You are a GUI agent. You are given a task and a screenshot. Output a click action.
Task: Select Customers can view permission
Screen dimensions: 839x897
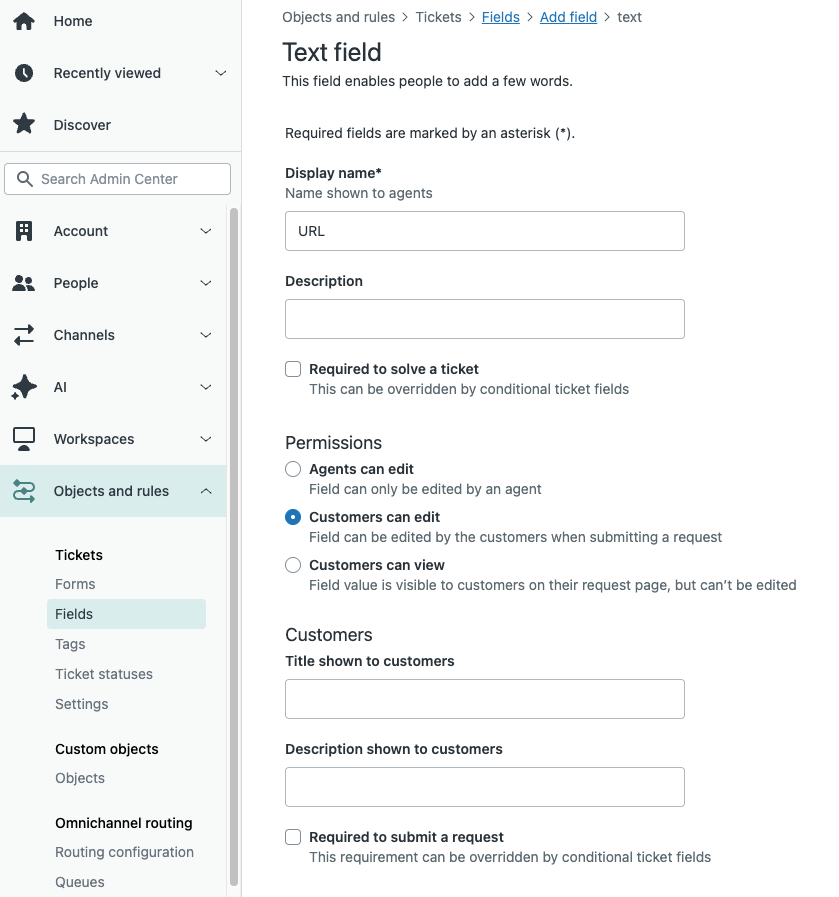(x=293, y=565)
